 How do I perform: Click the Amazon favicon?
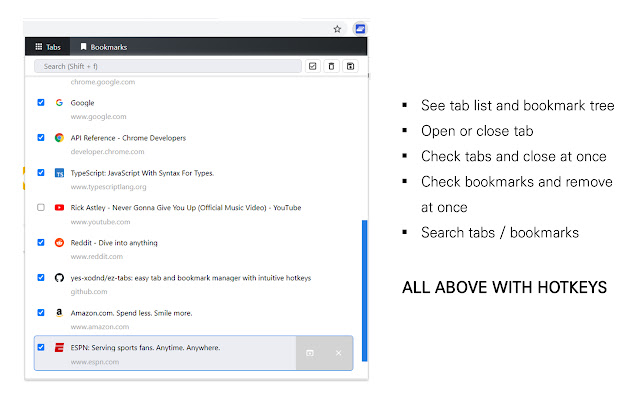59,313
